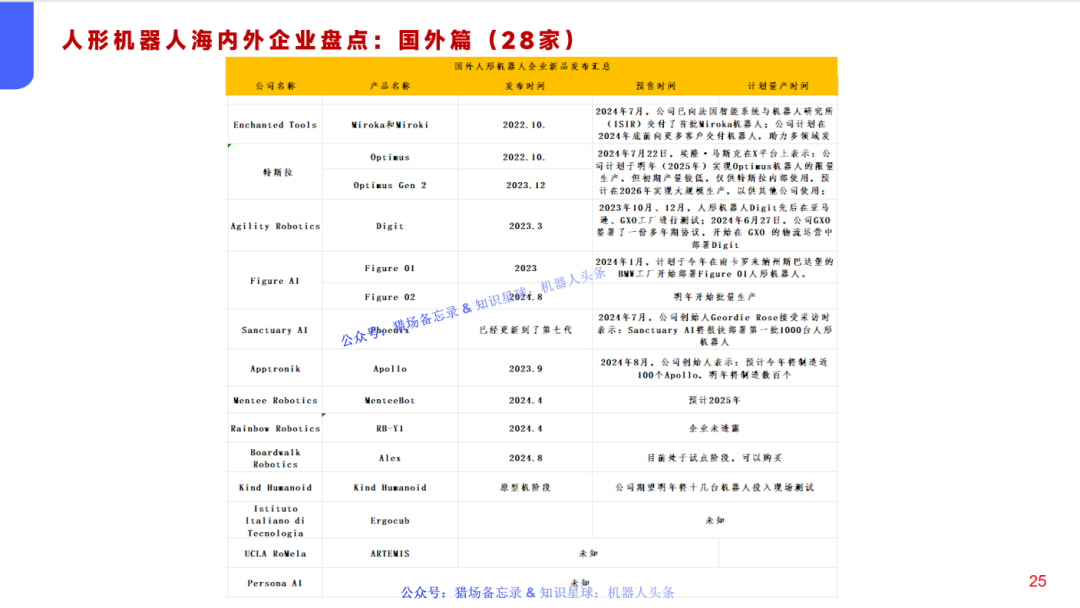Image resolution: width=1080 pixels, height=608 pixels.
Task: Select the page number 25
Action: click(1037, 581)
